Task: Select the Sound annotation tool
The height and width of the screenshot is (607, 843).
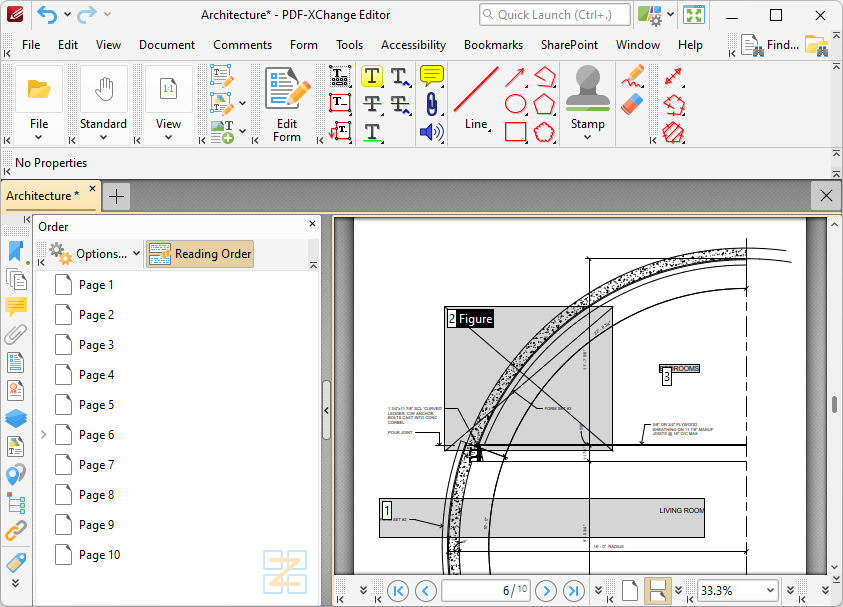Action: pyautogui.click(x=432, y=132)
